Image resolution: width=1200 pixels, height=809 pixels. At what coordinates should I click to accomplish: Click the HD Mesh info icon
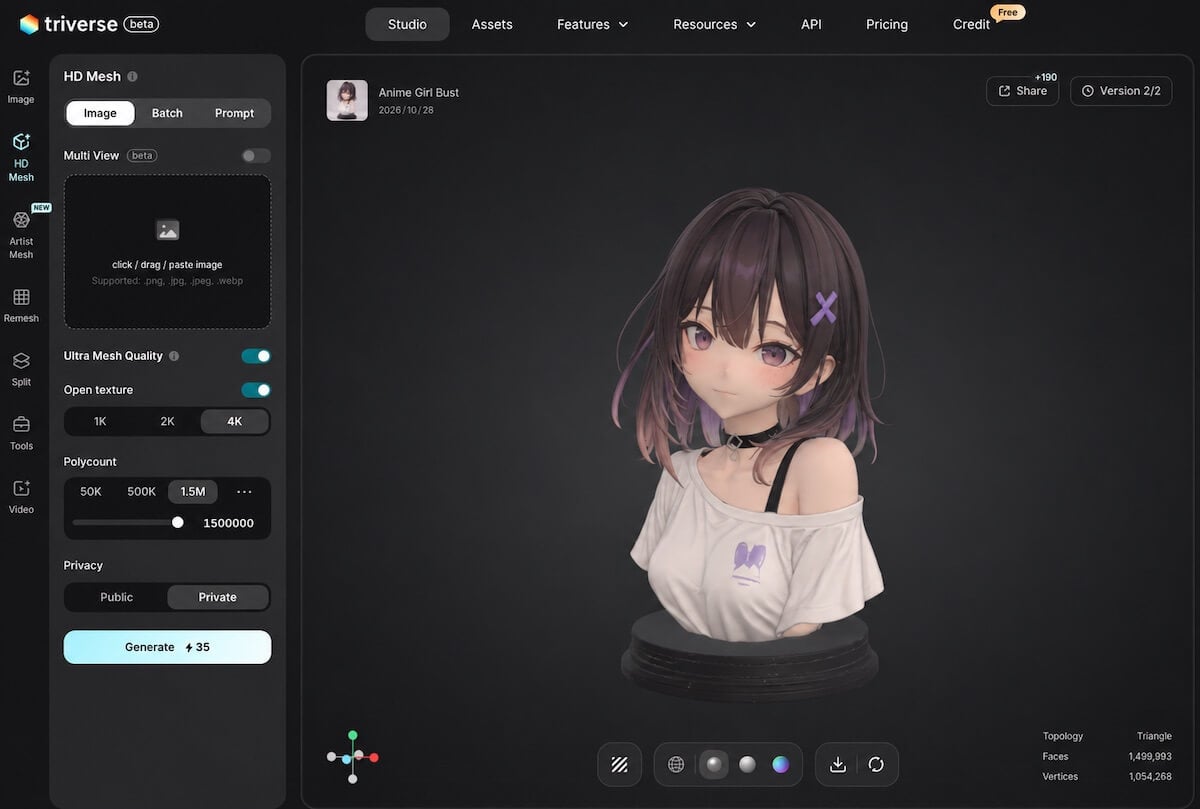click(132, 76)
